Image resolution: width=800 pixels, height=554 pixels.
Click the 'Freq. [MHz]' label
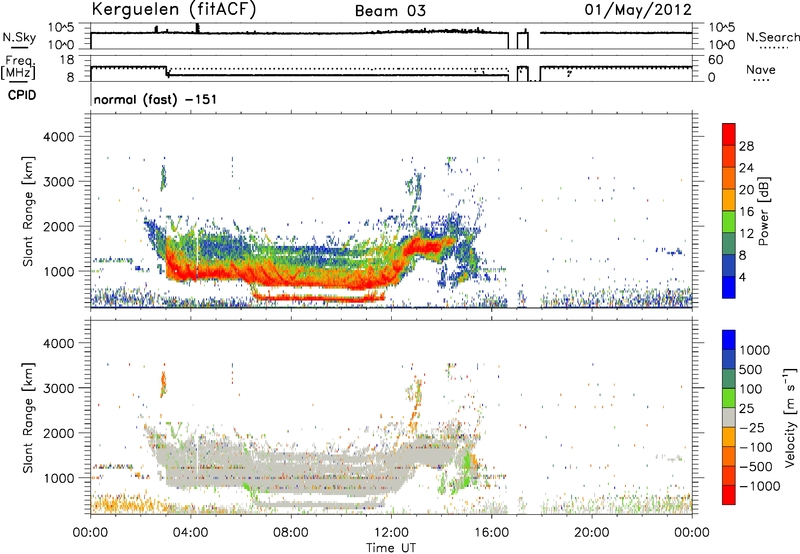coord(18,67)
